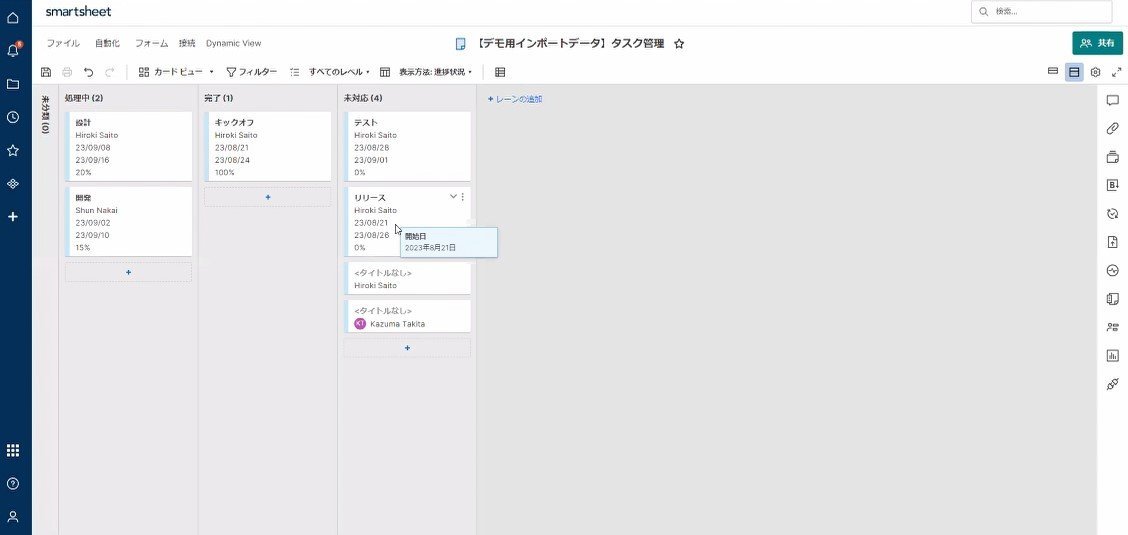Viewport: 1128px width, 535px height.
Task: Open the リリース card three-dot menu
Action: click(463, 196)
